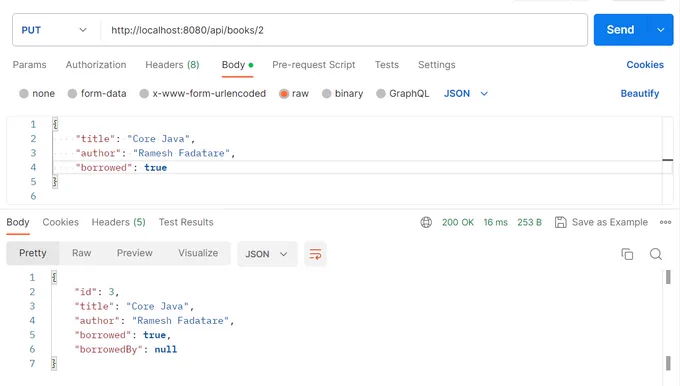Click the Send button

[620, 30]
